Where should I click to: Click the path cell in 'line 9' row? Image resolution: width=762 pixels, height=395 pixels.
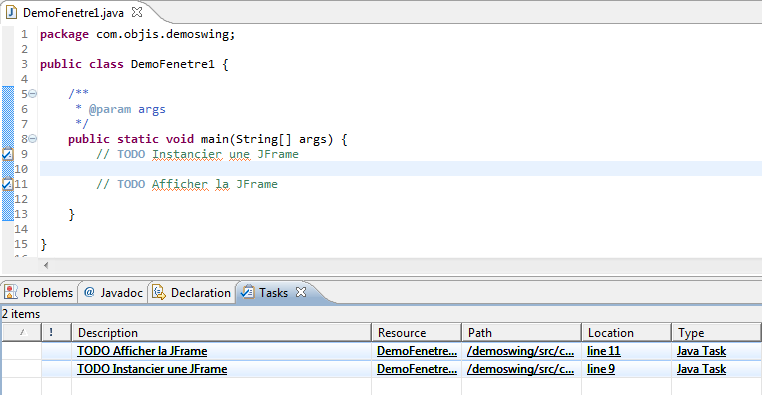click(520, 369)
